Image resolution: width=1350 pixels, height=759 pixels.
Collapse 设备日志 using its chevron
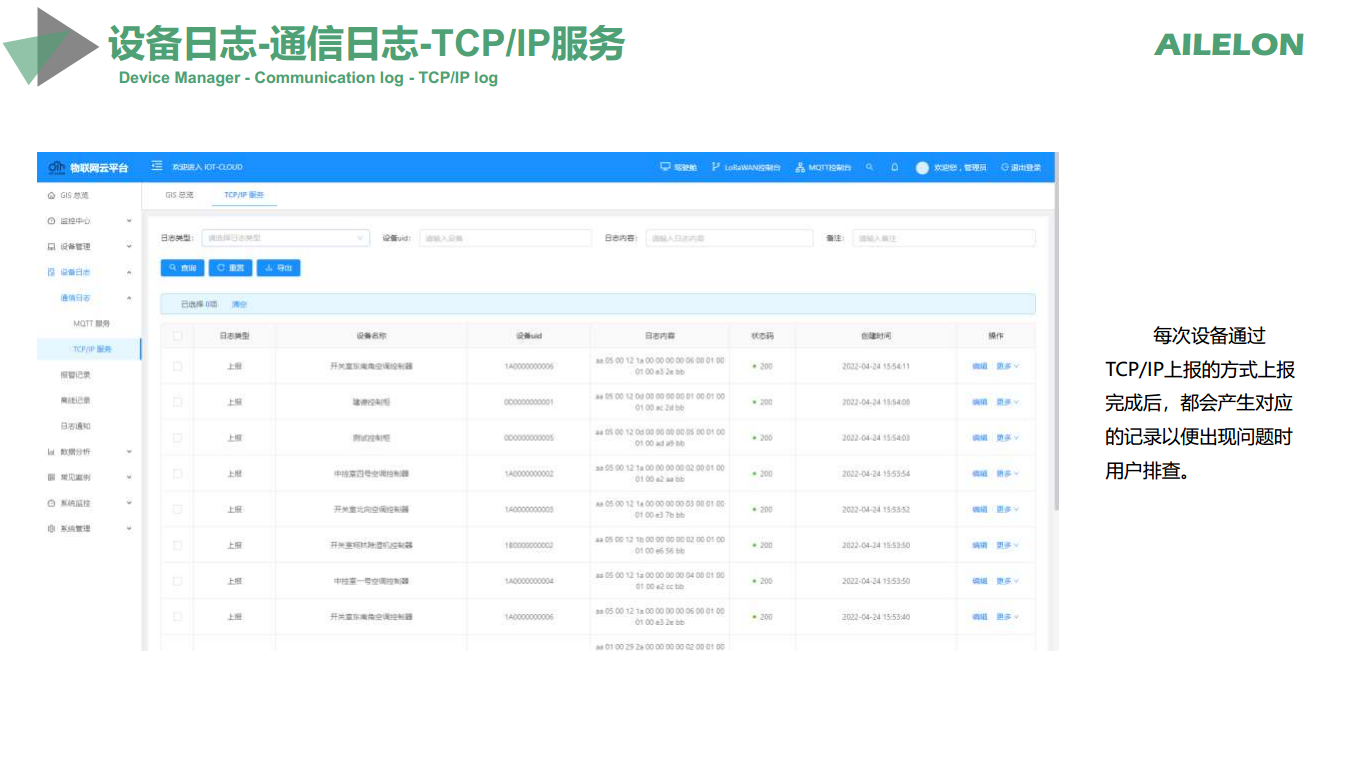point(129,272)
